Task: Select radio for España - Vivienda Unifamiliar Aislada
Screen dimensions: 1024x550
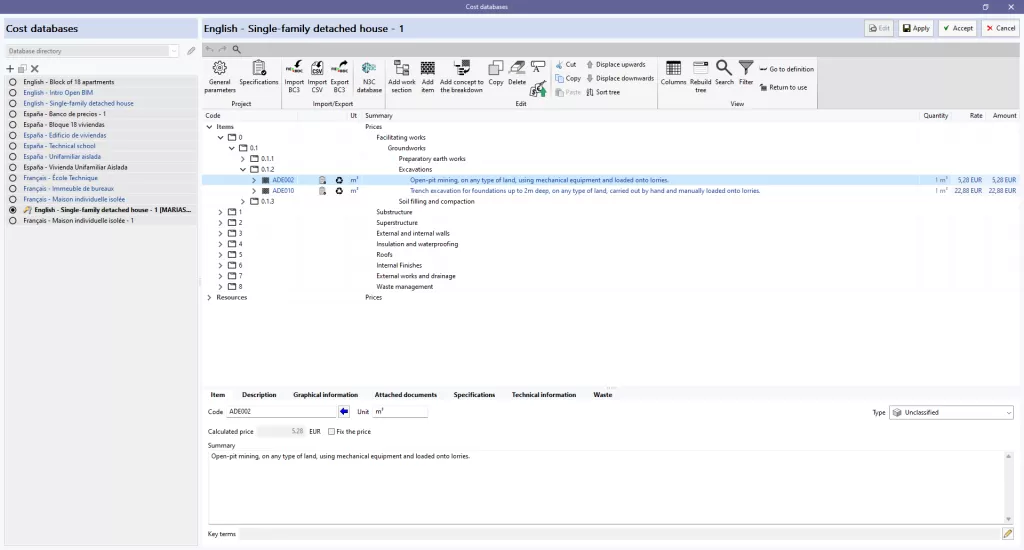Action: (x=12, y=167)
